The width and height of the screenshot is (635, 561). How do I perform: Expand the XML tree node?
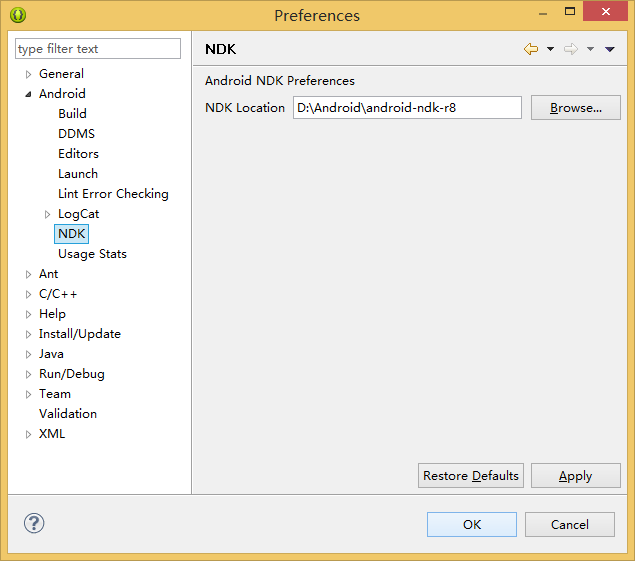point(28,435)
